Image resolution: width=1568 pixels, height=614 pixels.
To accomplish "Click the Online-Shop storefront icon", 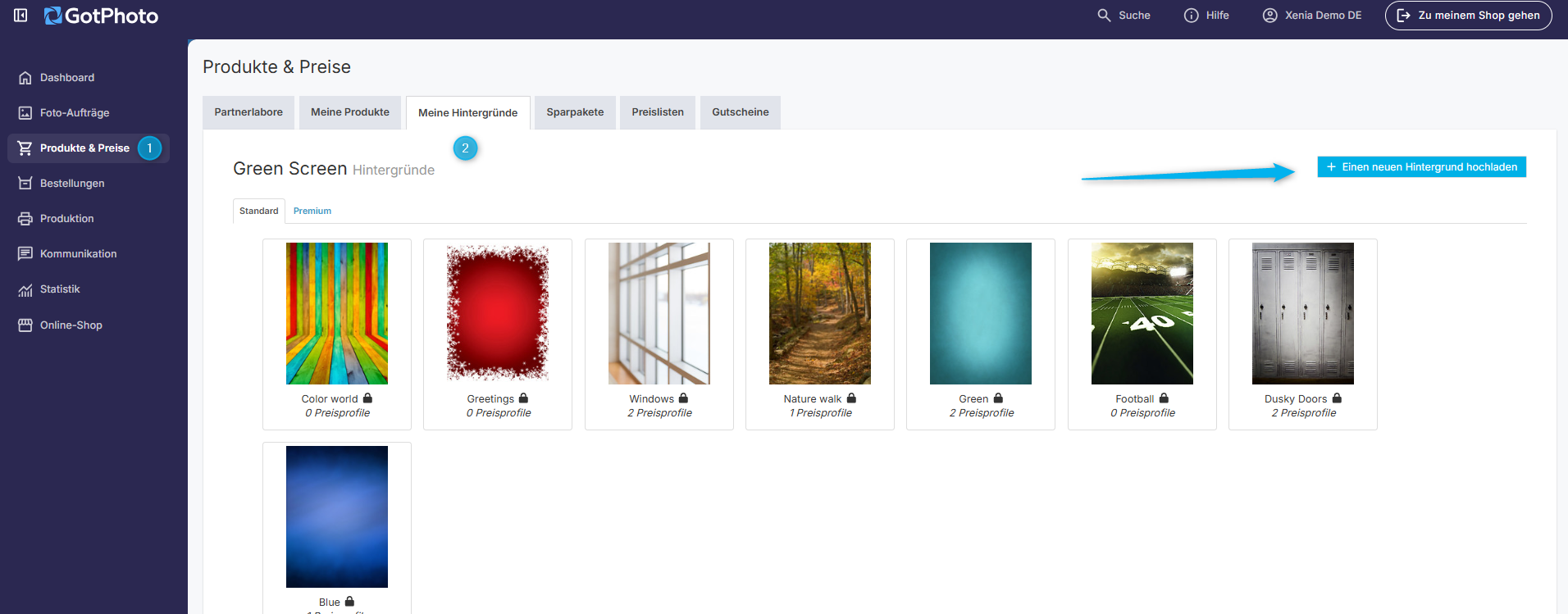I will [25, 325].
